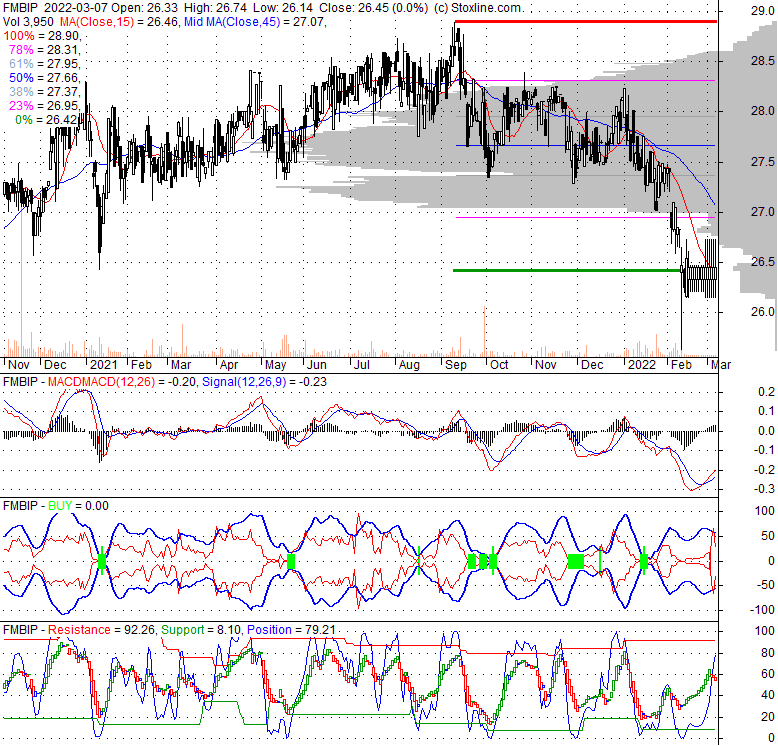Click the 26.0 price axis value

tap(763, 311)
